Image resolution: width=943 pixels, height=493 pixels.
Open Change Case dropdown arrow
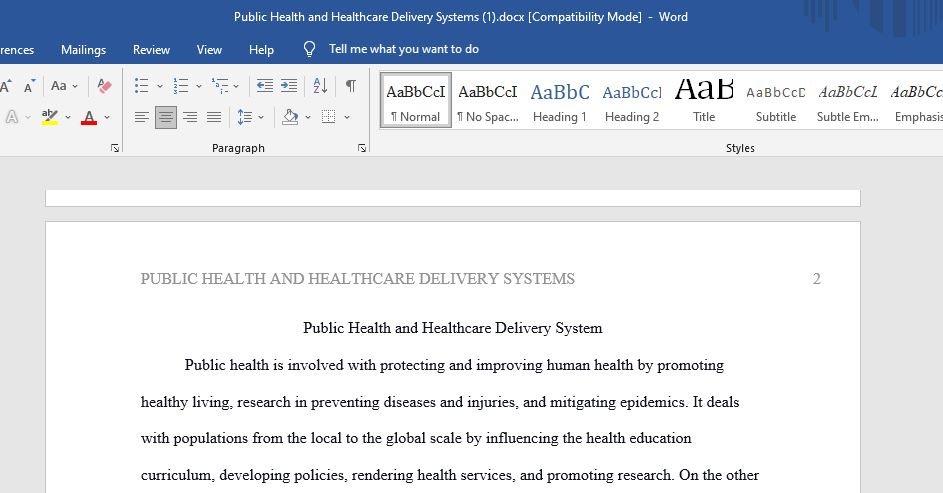(75, 86)
